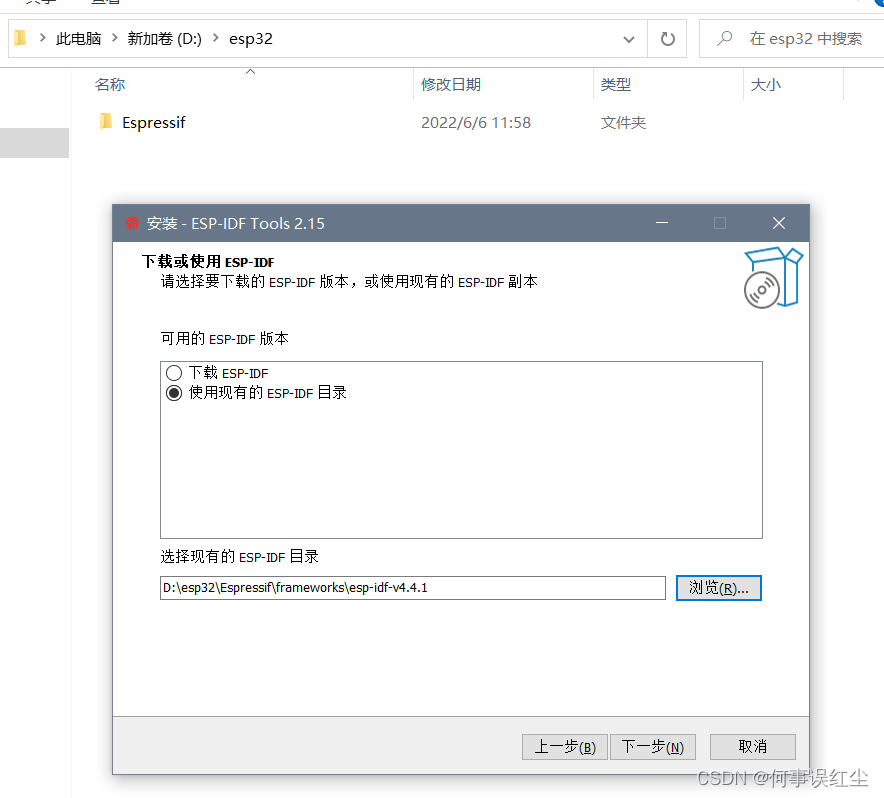Sort by 名称 column header
This screenshot has height=798, width=884.
pos(110,85)
